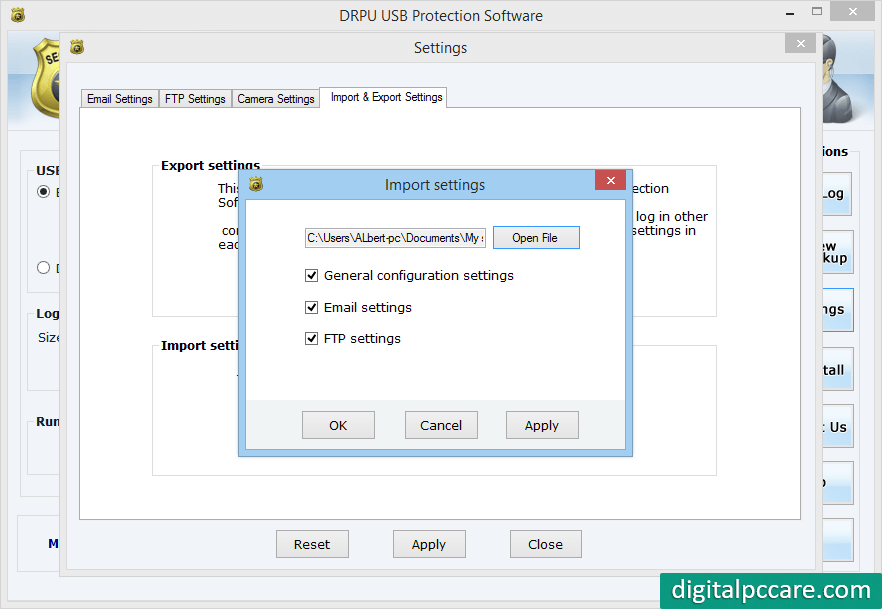Click Apply in Import settings dialog
The width and height of the screenshot is (882, 609).
pos(542,425)
